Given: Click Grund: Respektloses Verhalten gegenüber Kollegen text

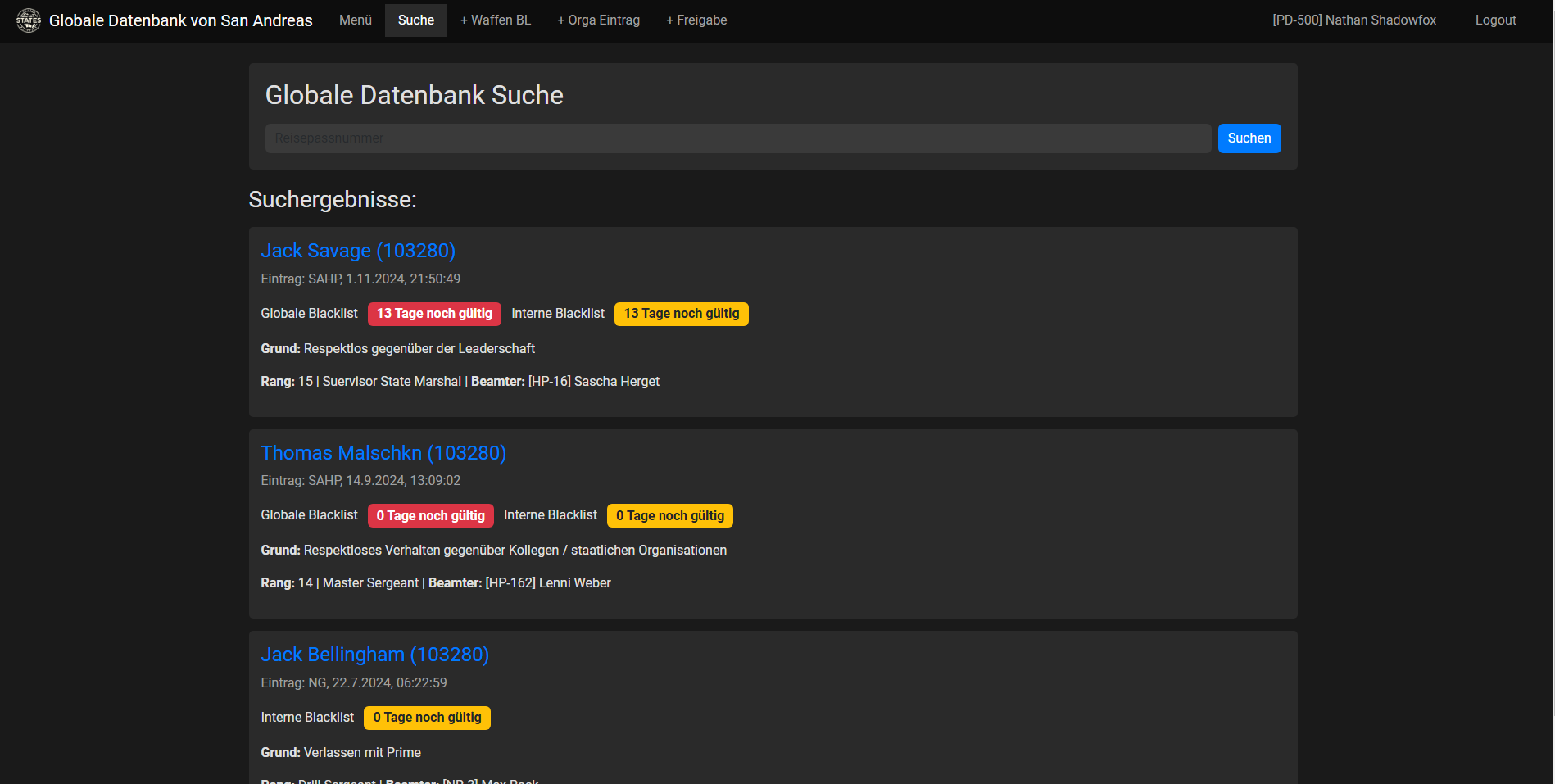Looking at the screenshot, I should (x=494, y=551).
